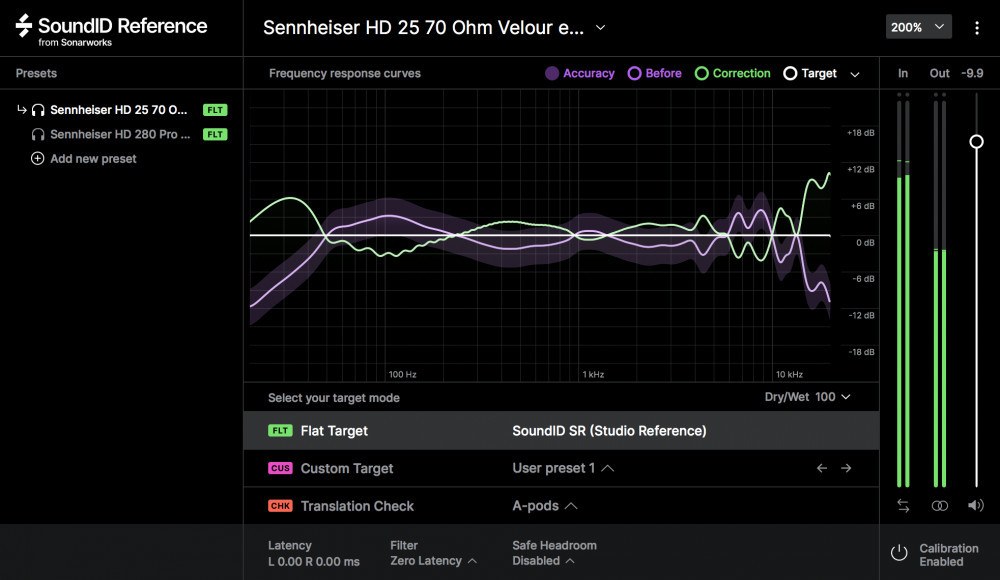This screenshot has width=1000, height=580.
Task: Click the red CHK Translation Check badge
Action: click(280, 506)
